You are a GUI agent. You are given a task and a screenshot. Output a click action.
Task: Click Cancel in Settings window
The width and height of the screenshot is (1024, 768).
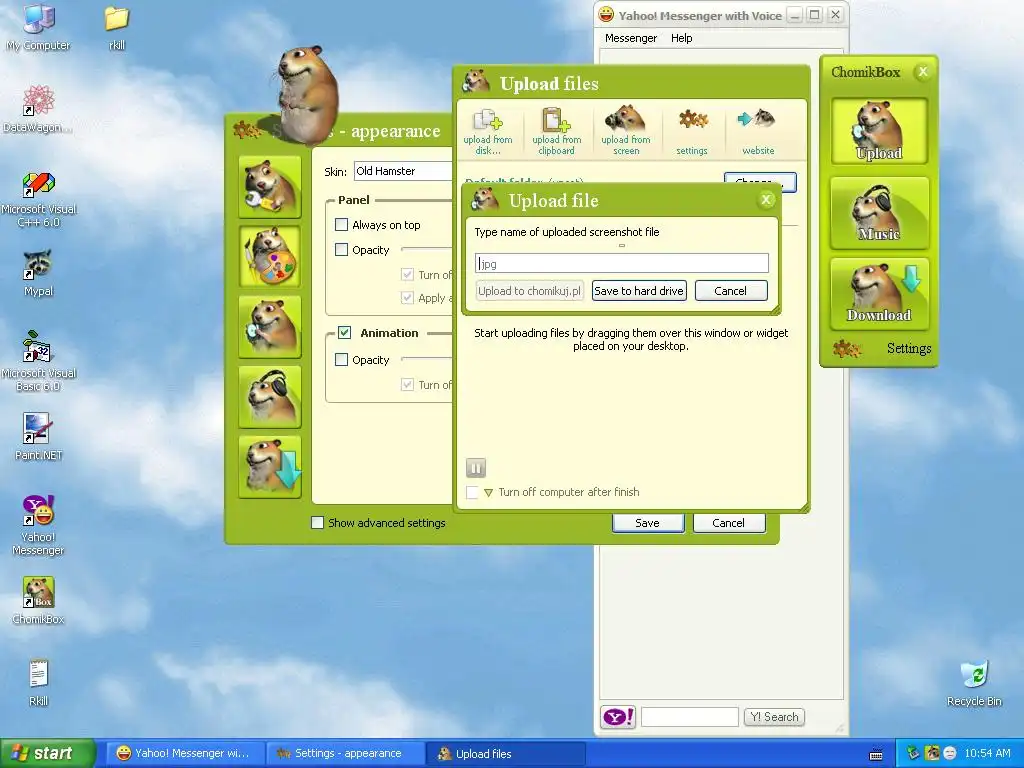click(x=729, y=522)
